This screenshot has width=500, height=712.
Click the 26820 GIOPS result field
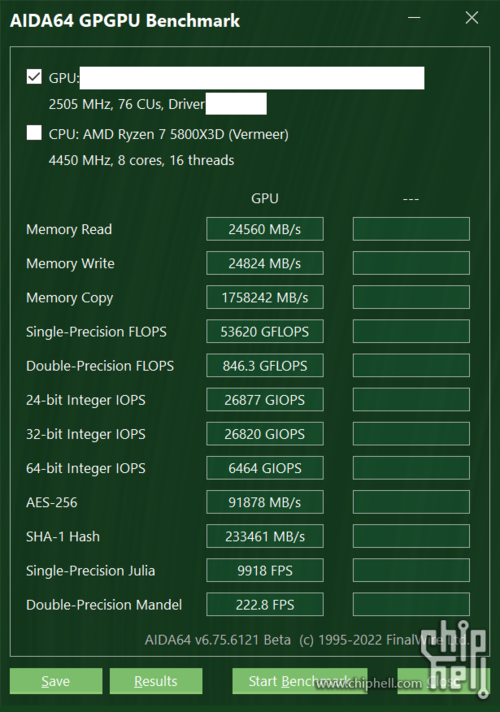point(265,434)
